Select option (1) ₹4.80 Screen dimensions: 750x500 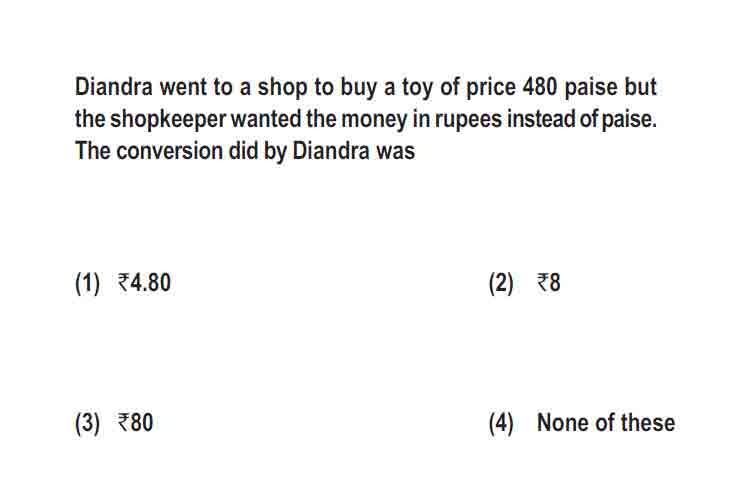(x=123, y=282)
